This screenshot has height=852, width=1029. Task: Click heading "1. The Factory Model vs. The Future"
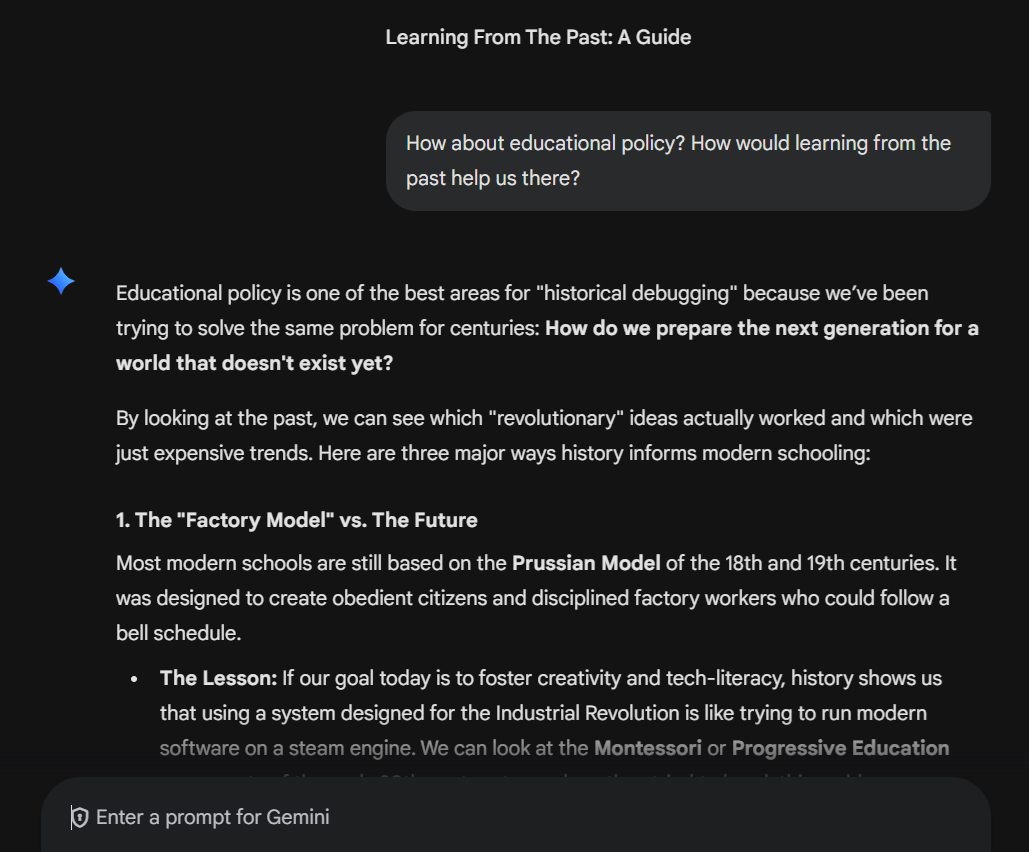click(297, 520)
